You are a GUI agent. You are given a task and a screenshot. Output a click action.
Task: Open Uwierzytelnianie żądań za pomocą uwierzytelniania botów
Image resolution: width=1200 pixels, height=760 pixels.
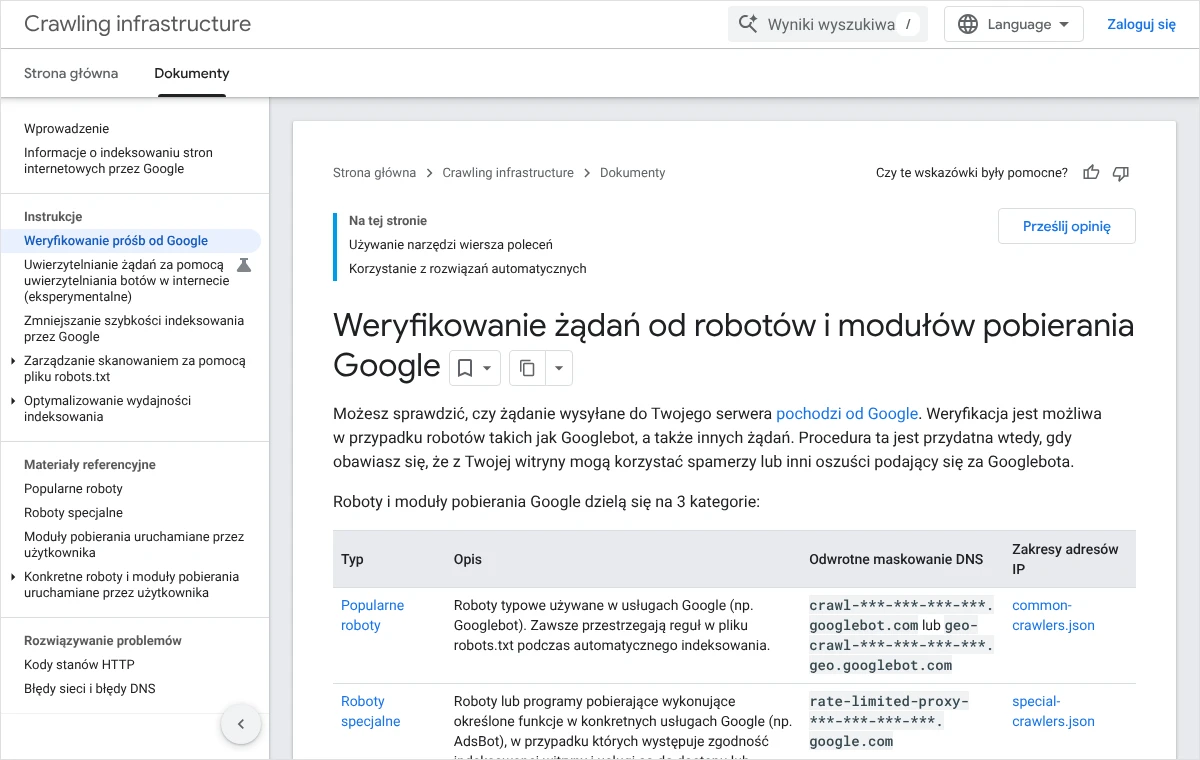pos(127,281)
